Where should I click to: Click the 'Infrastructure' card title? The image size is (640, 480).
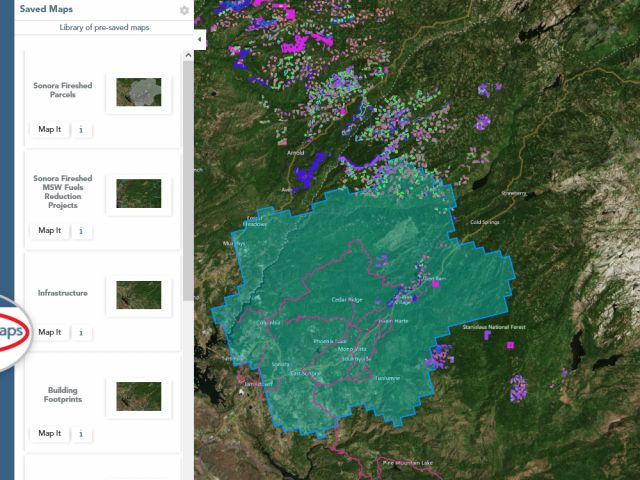pos(63,293)
